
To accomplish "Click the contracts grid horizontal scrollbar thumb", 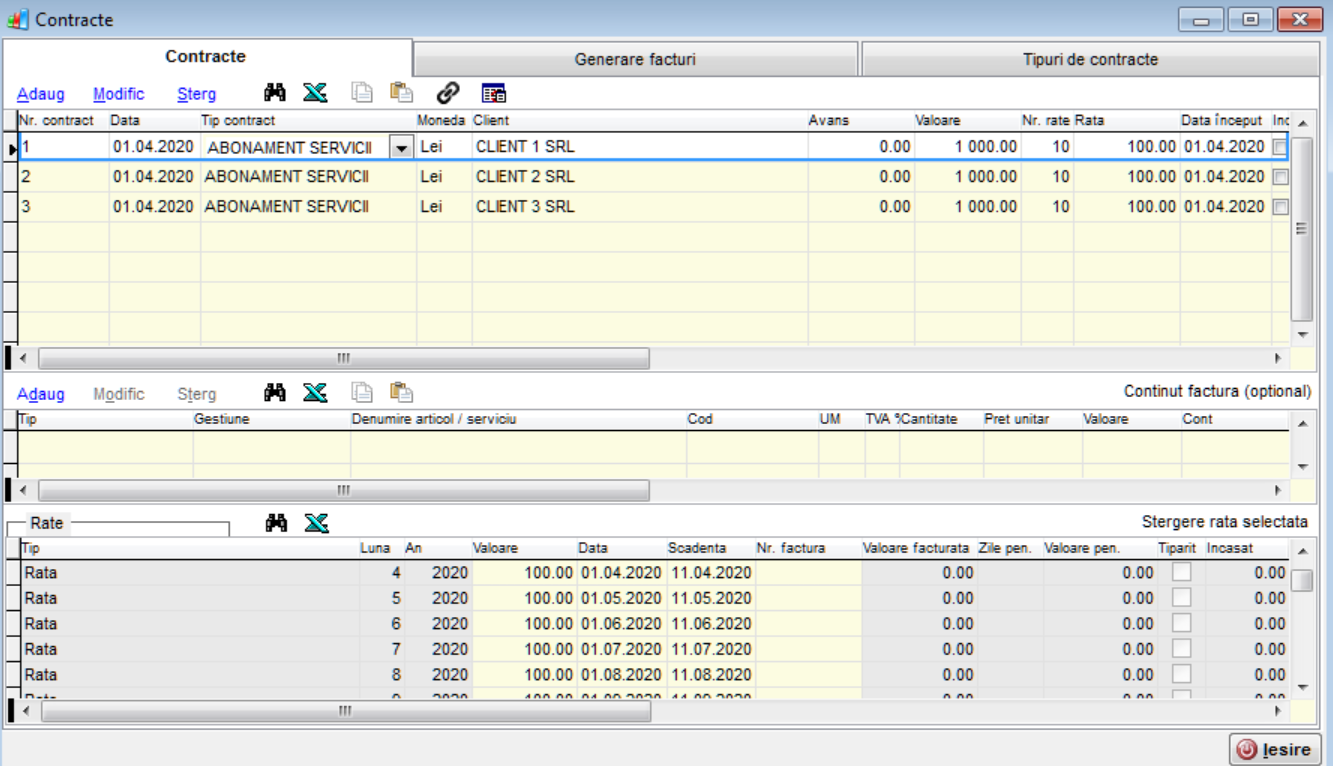I will coord(343,358).
